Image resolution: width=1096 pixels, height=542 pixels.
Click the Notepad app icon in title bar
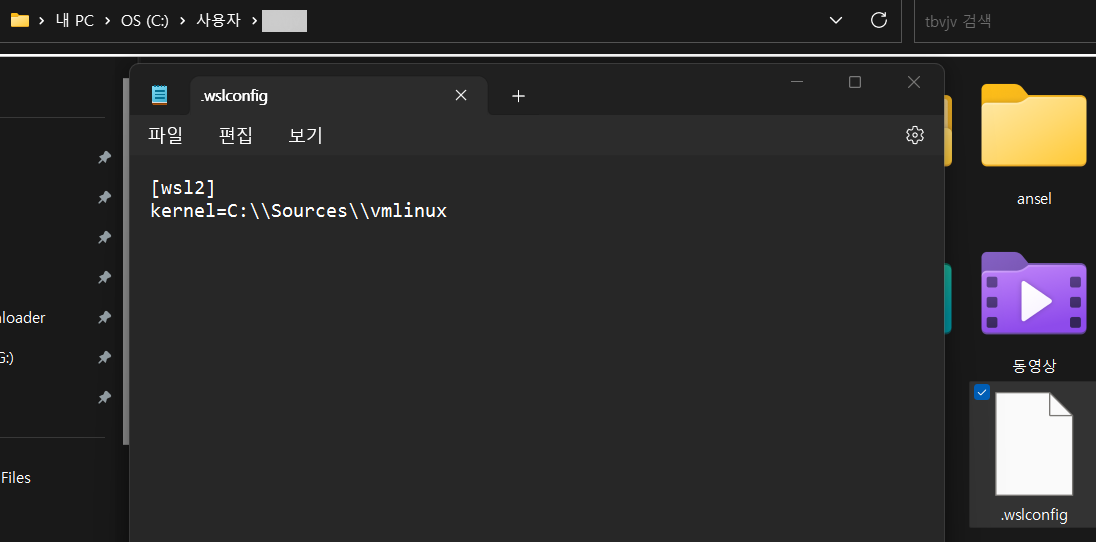coord(159,95)
